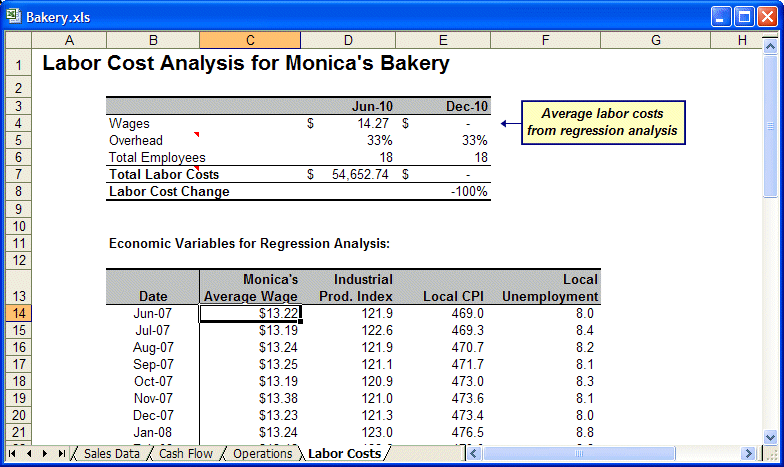Select the Total Employees label cell
The width and height of the screenshot is (784, 467).
point(157,157)
